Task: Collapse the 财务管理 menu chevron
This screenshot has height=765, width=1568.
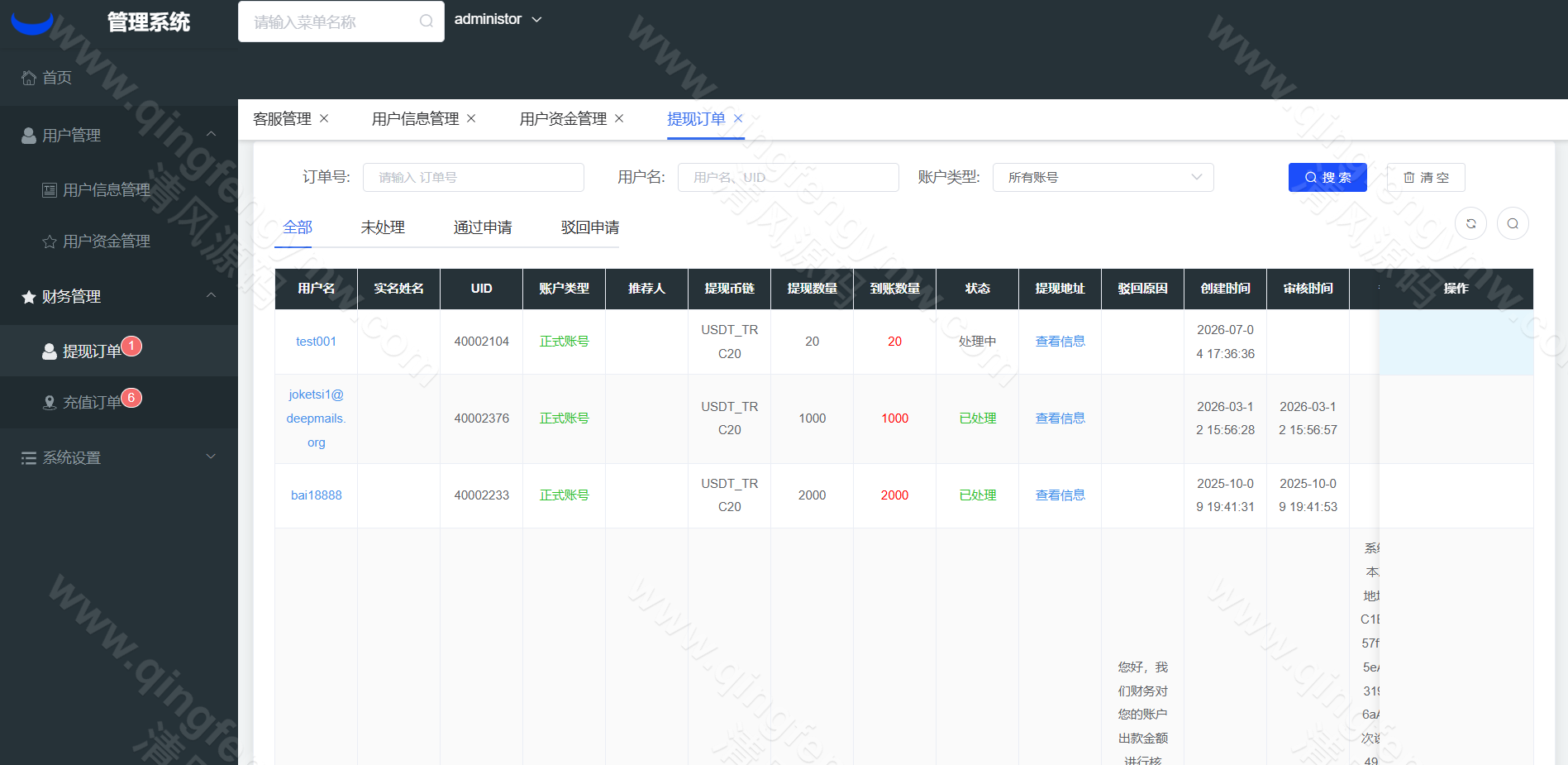Action: [211, 295]
